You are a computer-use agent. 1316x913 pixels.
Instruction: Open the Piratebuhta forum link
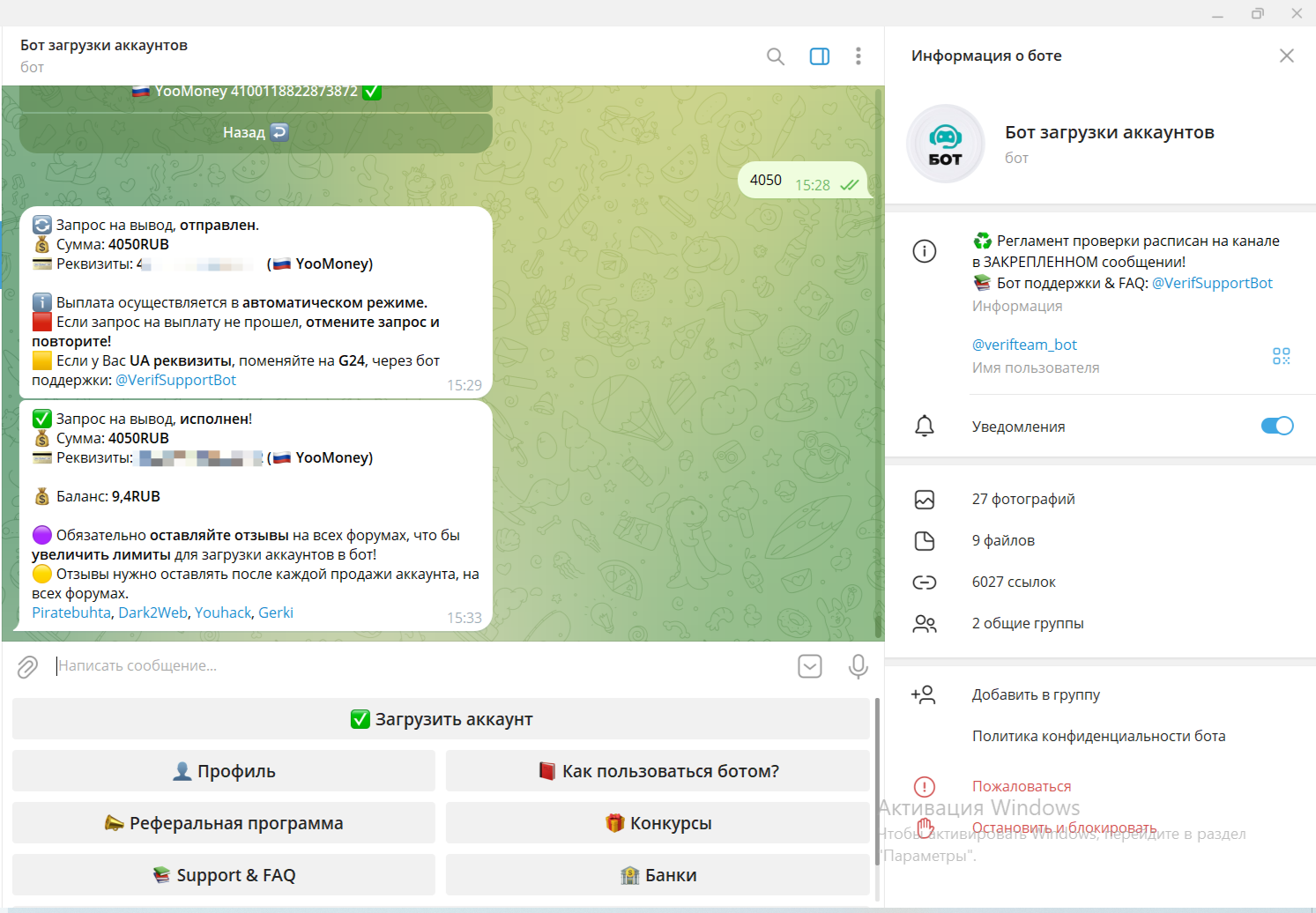point(71,613)
